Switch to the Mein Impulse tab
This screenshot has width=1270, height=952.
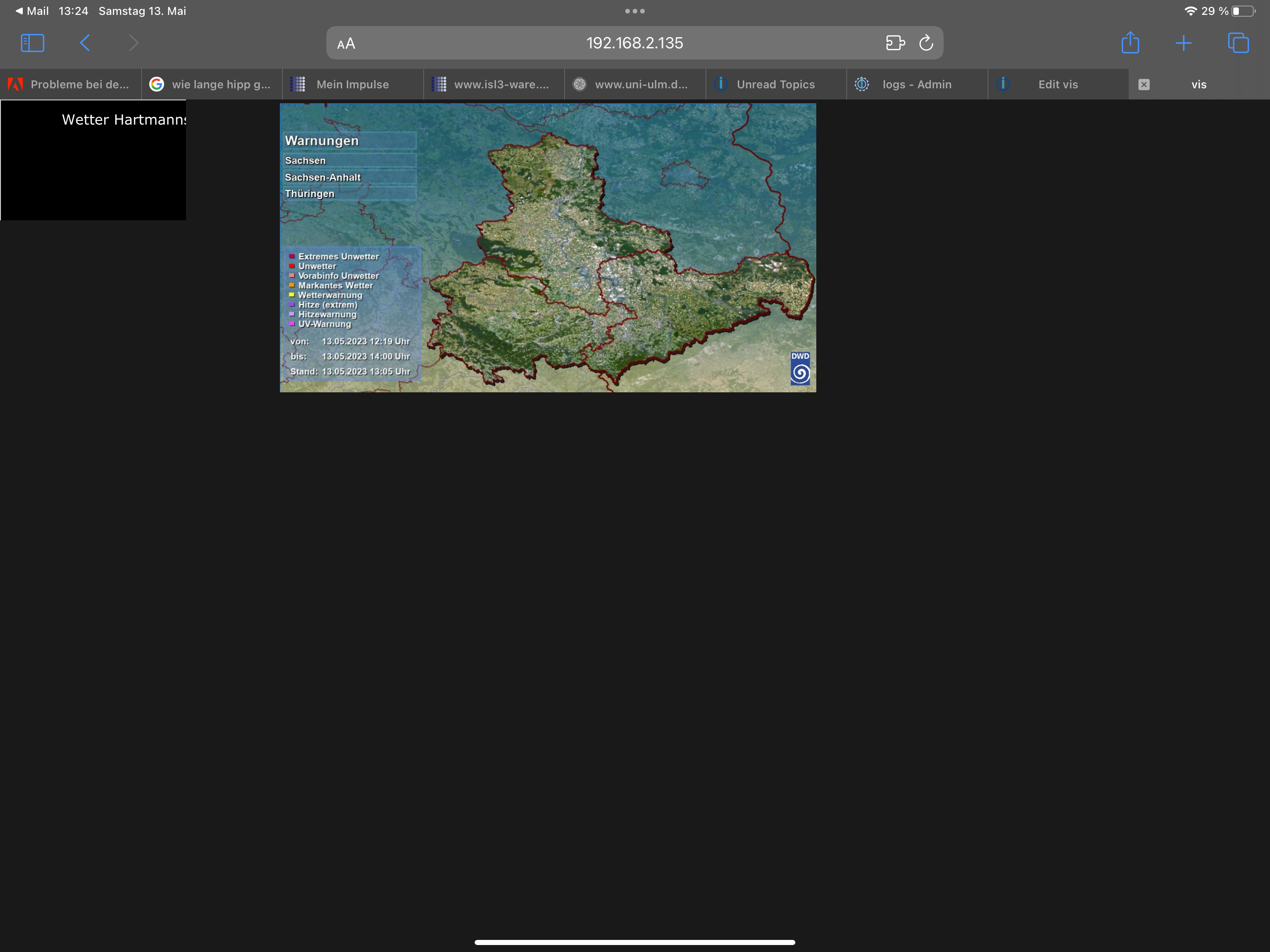(352, 85)
